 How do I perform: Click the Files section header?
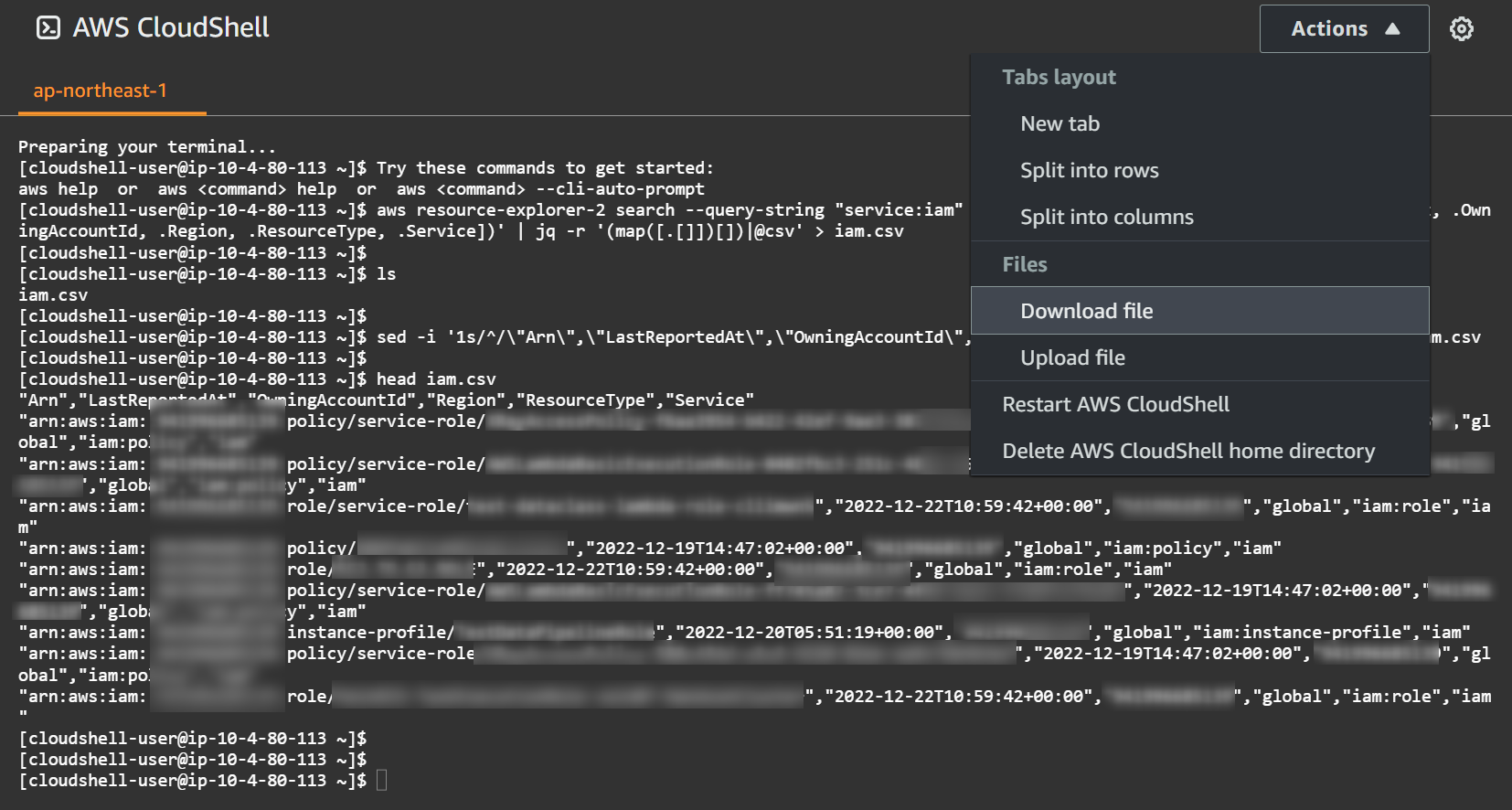point(1024,264)
